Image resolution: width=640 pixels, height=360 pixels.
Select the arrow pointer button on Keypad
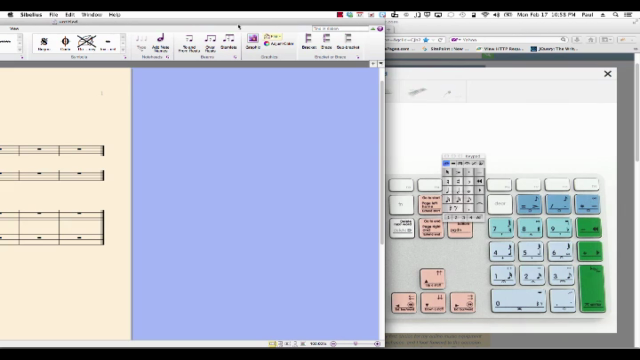[x=447, y=172]
